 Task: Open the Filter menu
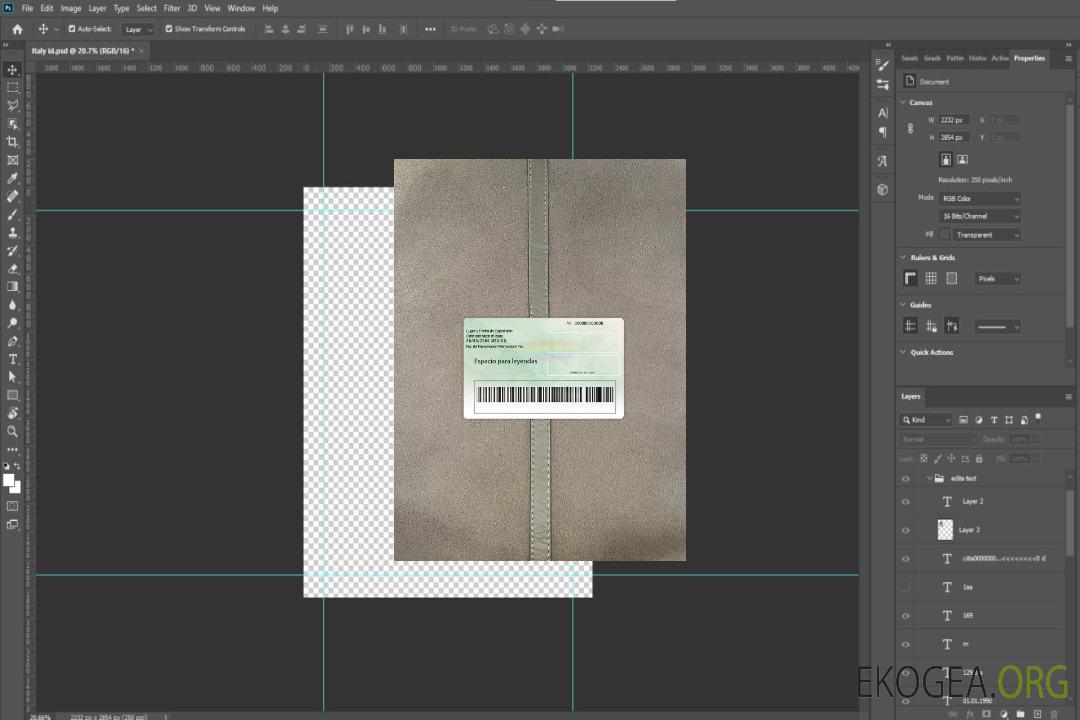172,8
